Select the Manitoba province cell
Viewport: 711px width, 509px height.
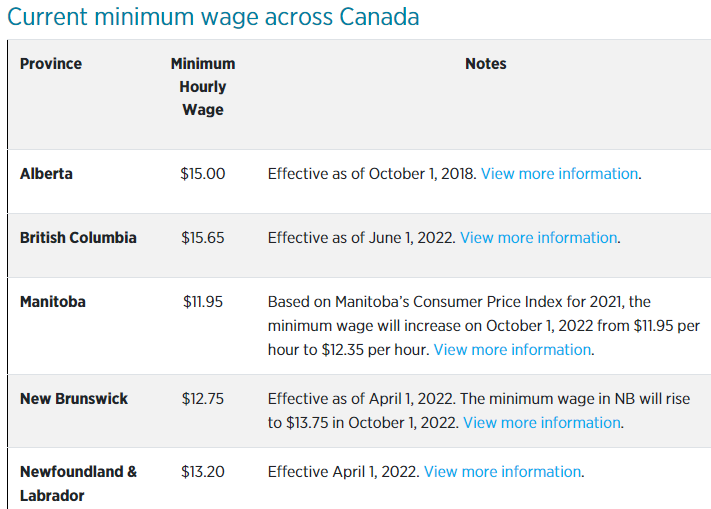coord(53,301)
